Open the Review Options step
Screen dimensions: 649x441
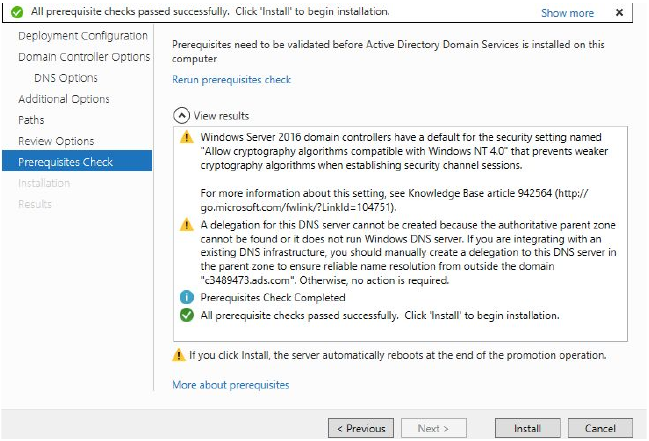[56, 141]
